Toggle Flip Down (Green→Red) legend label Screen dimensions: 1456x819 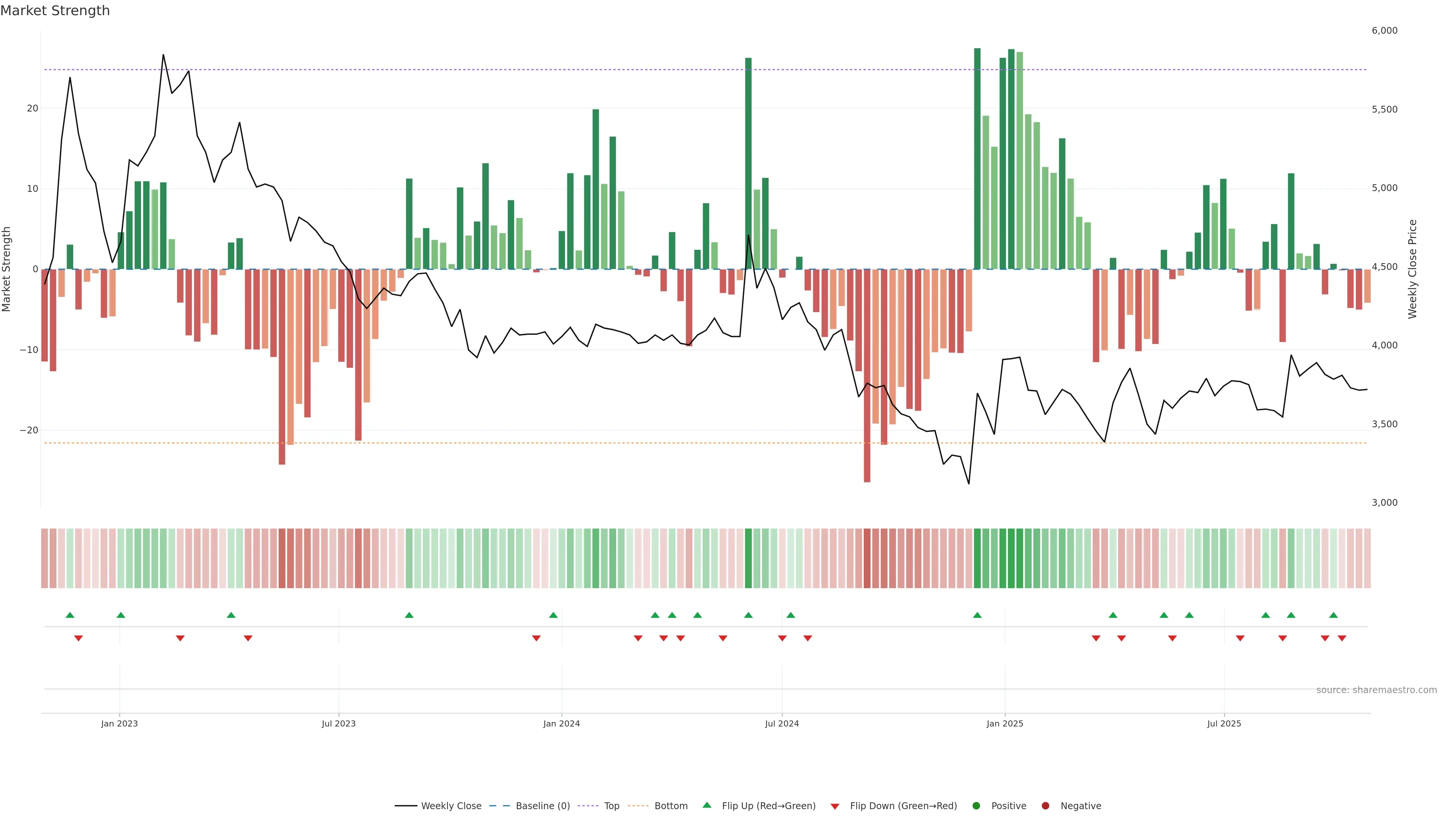pyautogui.click(x=903, y=805)
